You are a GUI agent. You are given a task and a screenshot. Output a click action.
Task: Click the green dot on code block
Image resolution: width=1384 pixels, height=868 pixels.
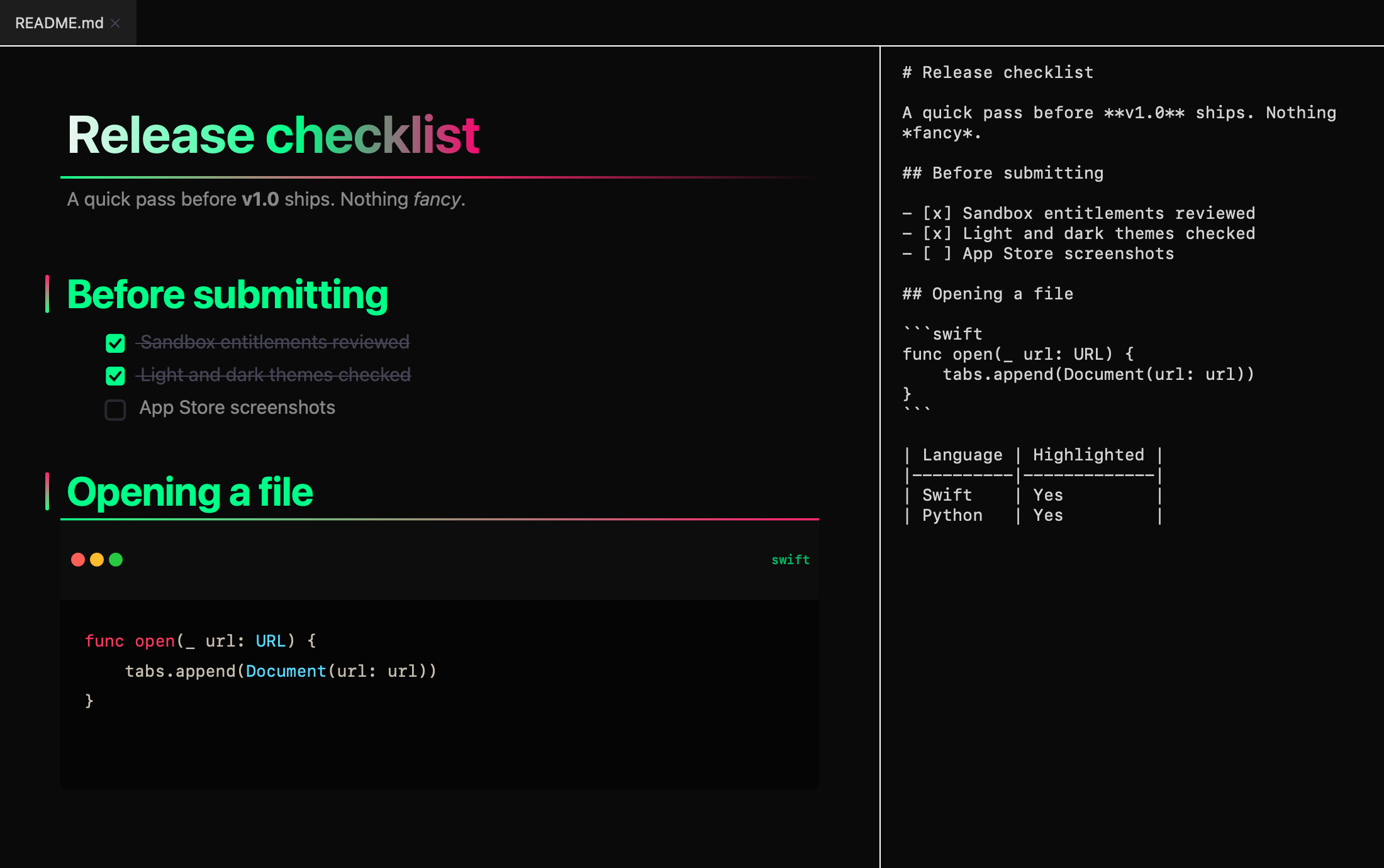coord(116,559)
